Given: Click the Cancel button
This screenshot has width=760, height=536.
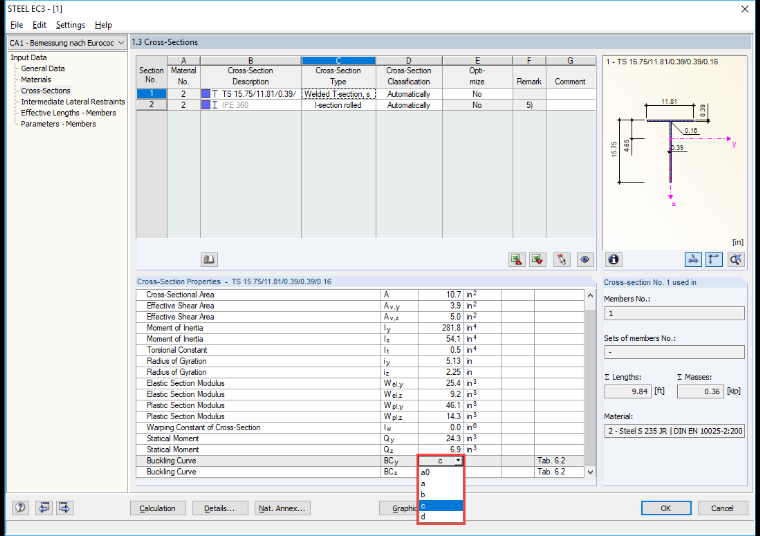Looking at the screenshot, I should point(722,508).
